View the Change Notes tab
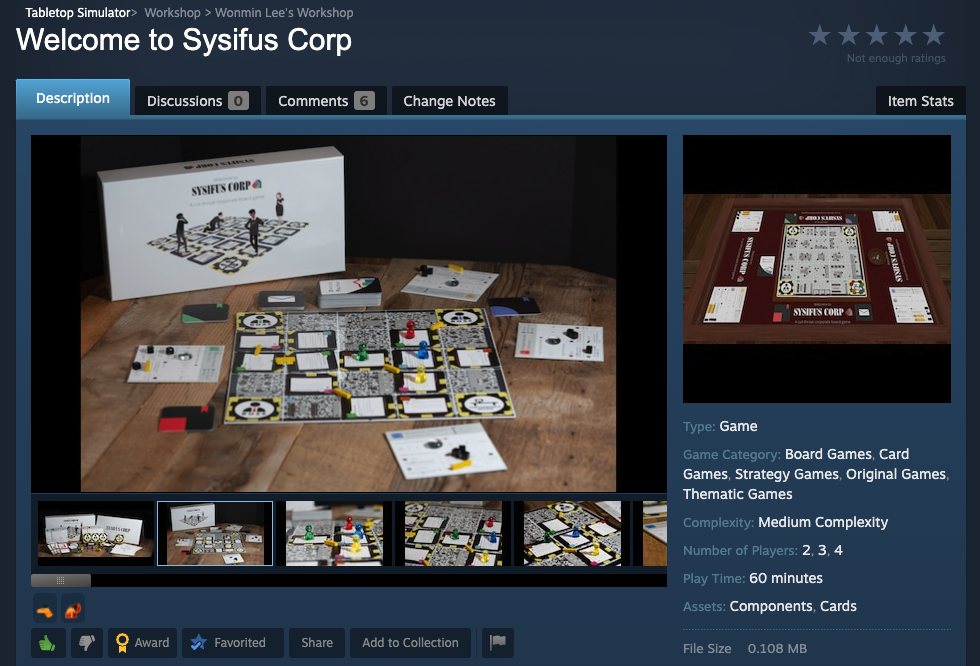Viewport: 980px width, 666px height. click(449, 101)
